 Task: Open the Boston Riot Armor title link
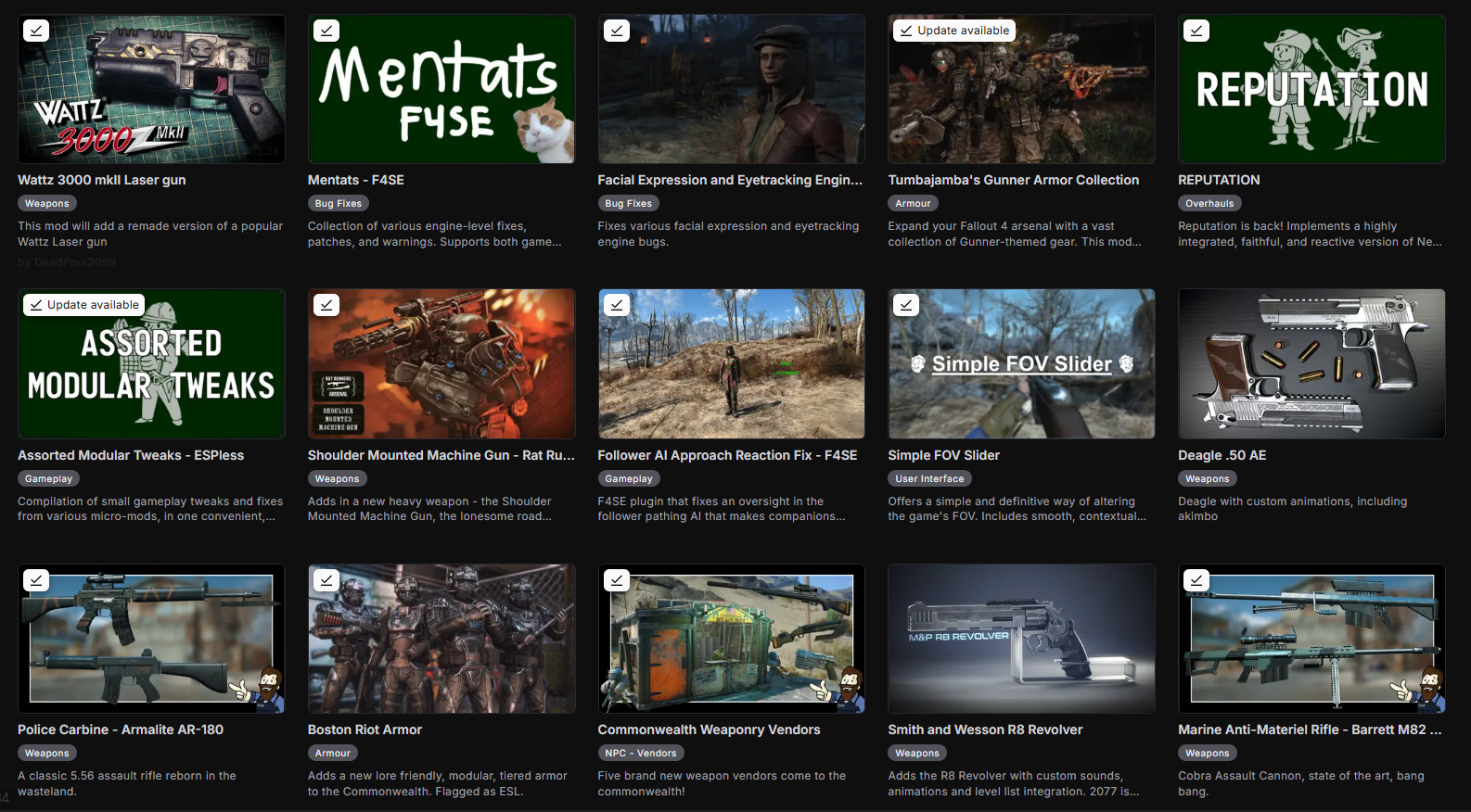[x=365, y=730]
